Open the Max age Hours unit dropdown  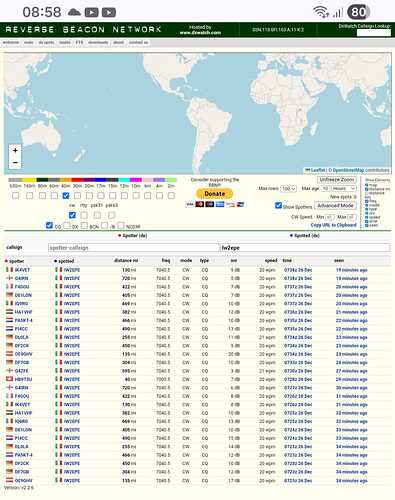[x=344, y=189]
